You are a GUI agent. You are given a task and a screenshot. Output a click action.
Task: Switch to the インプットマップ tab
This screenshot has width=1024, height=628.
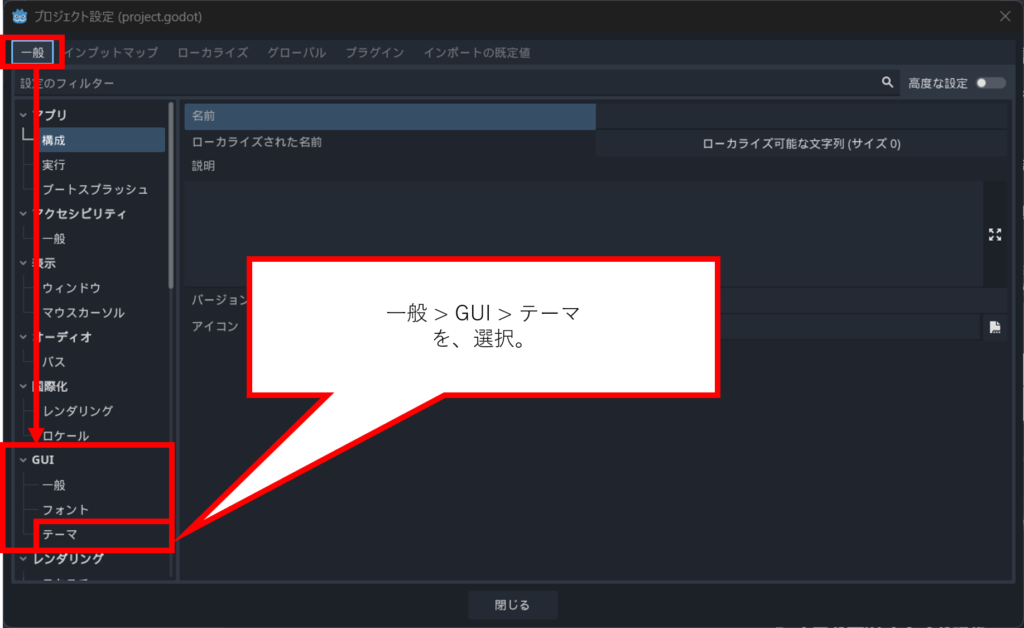(111, 52)
